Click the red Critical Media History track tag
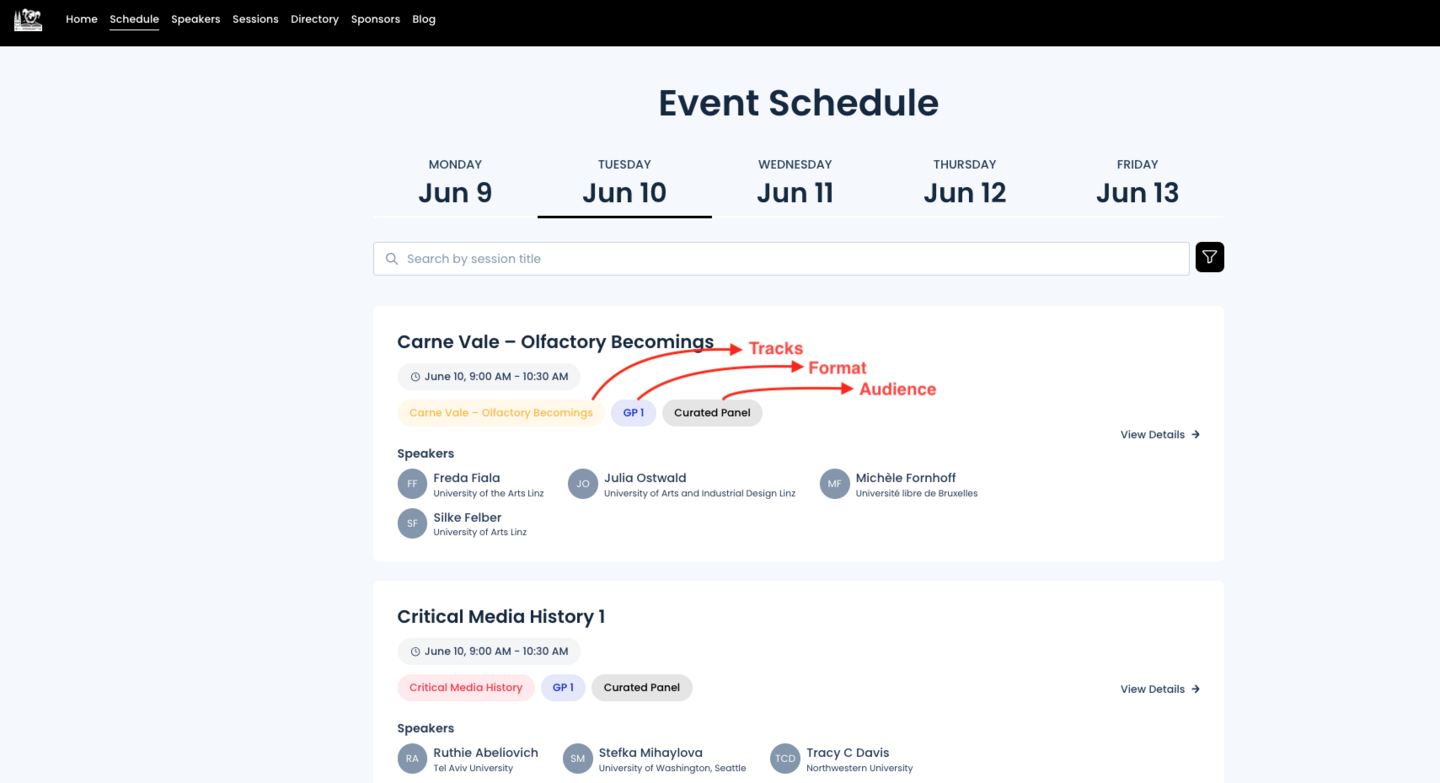Viewport: 1440px width, 783px height. pos(466,688)
